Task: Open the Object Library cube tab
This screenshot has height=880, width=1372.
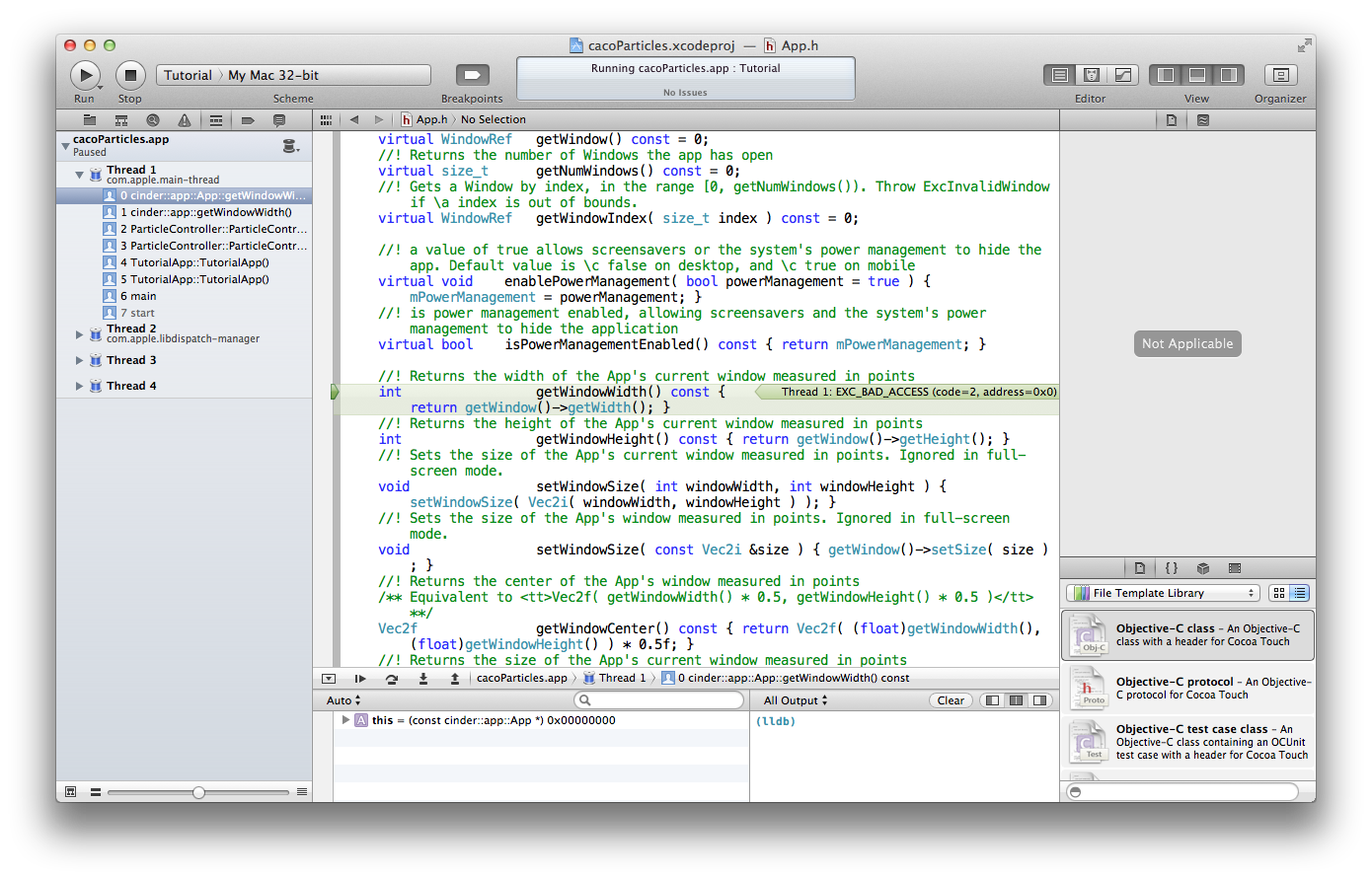Action: (1203, 568)
